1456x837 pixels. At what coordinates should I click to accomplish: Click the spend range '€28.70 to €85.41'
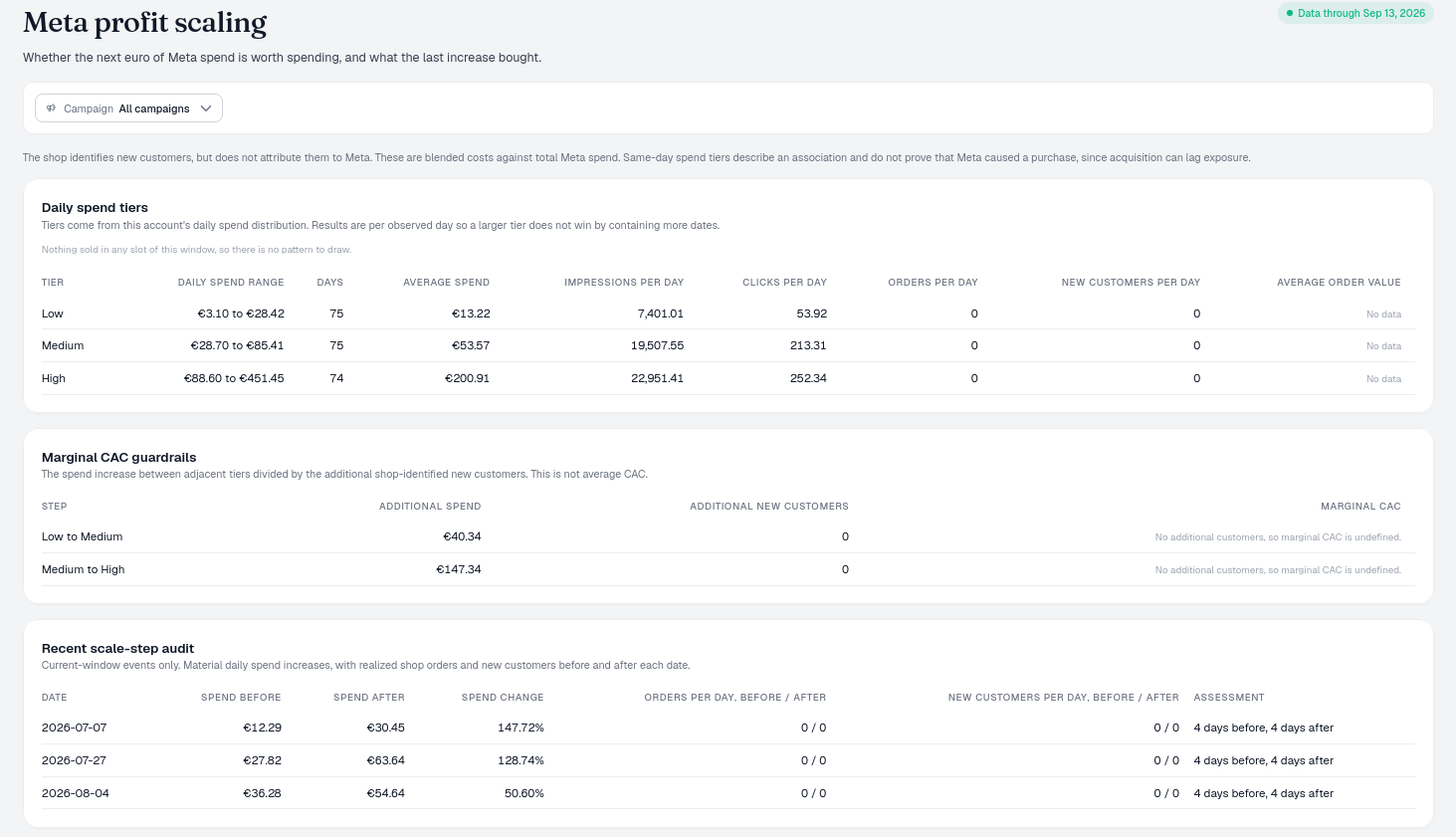pyautogui.click(x=237, y=346)
